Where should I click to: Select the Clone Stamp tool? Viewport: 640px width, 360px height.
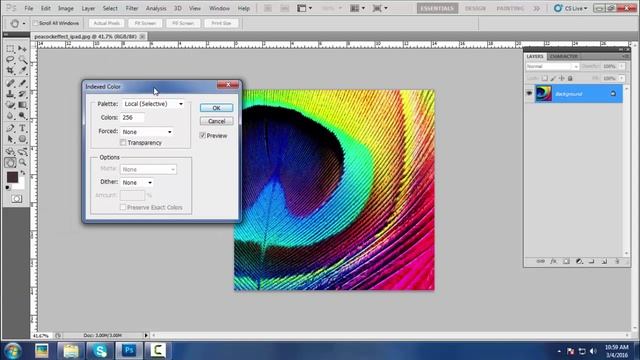(x=10, y=94)
